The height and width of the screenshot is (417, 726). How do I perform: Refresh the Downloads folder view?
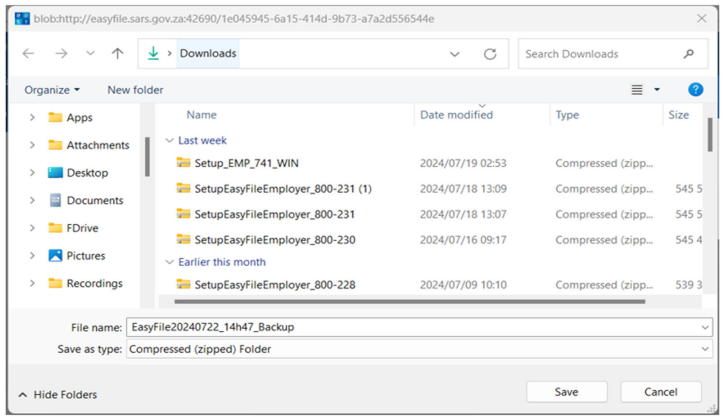490,54
